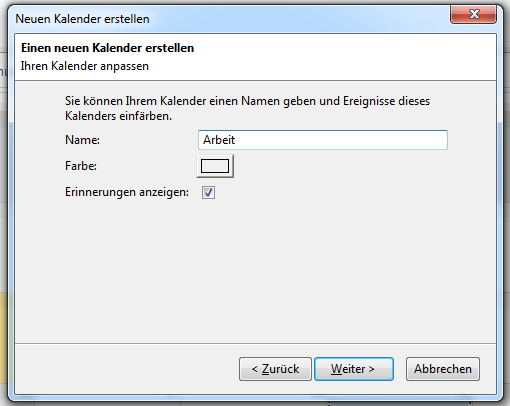Click the 'Farbe:' label text

(x=81, y=166)
